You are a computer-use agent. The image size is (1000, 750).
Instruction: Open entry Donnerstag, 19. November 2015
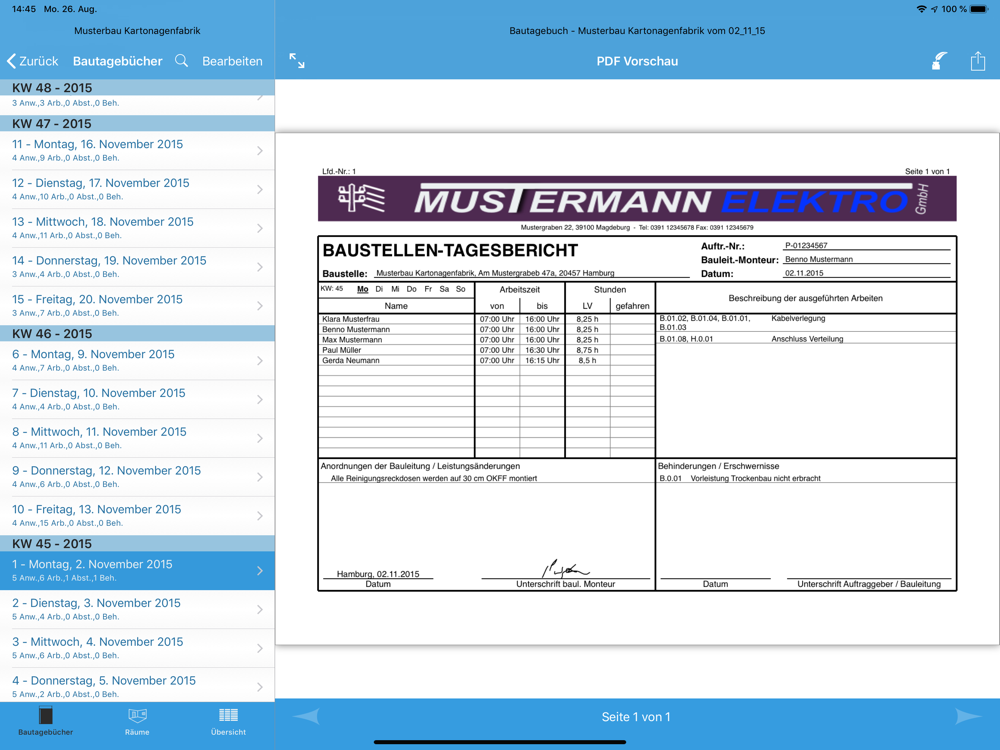(137, 267)
